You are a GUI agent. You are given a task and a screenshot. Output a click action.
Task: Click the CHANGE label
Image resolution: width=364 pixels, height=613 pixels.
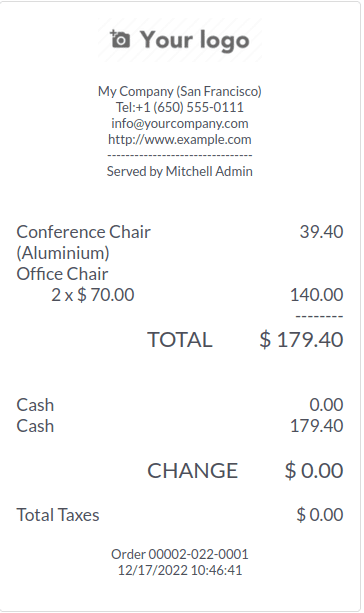coord(192,470)
